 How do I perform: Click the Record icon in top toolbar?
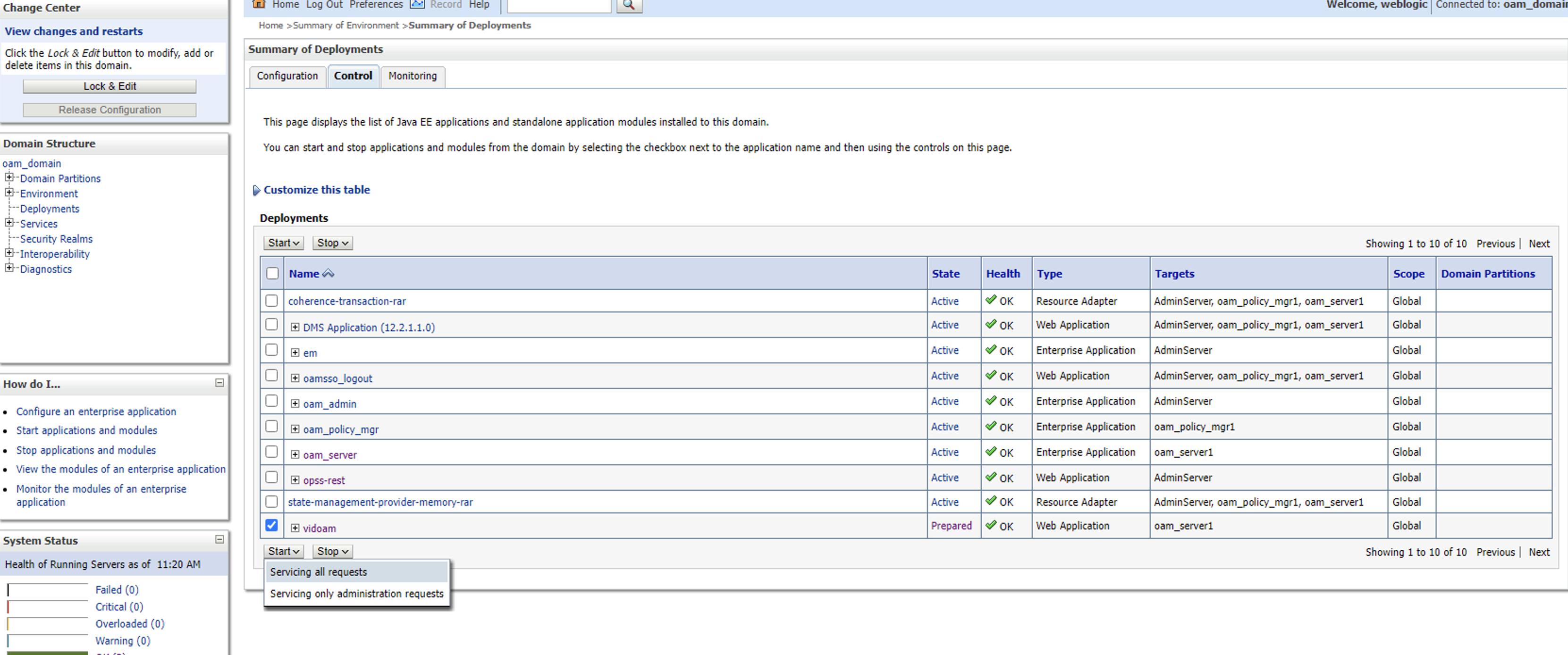[417, 4]
